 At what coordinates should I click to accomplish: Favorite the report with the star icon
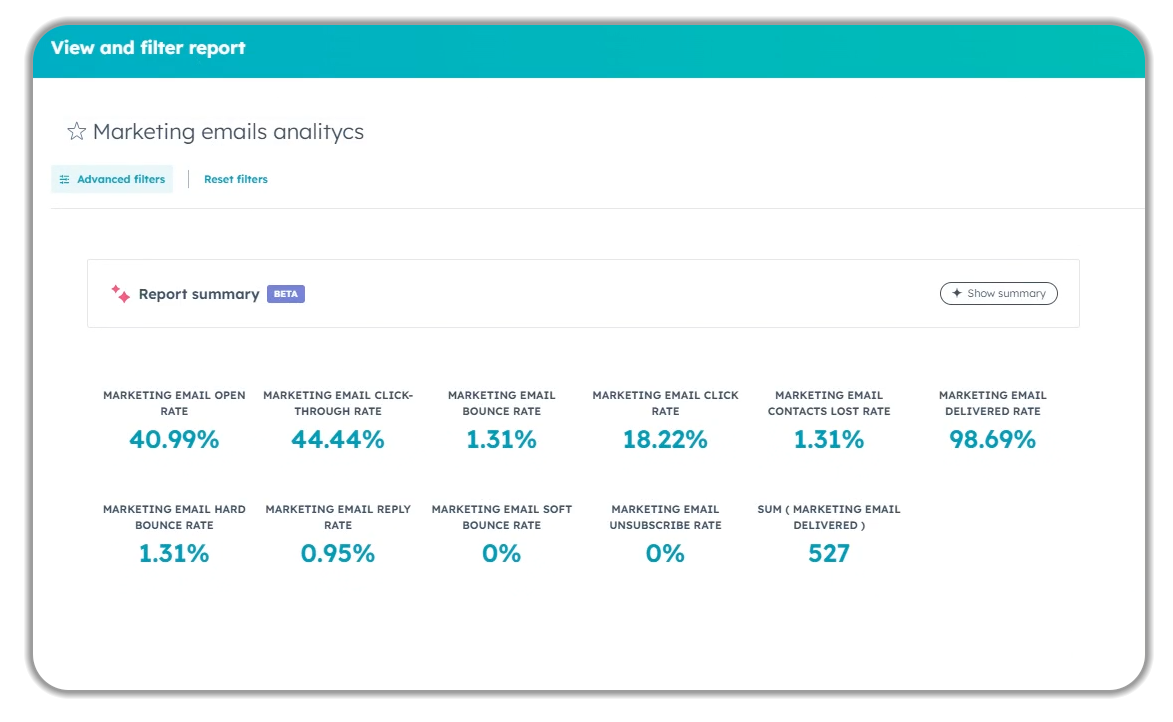(x=76, y=132)
